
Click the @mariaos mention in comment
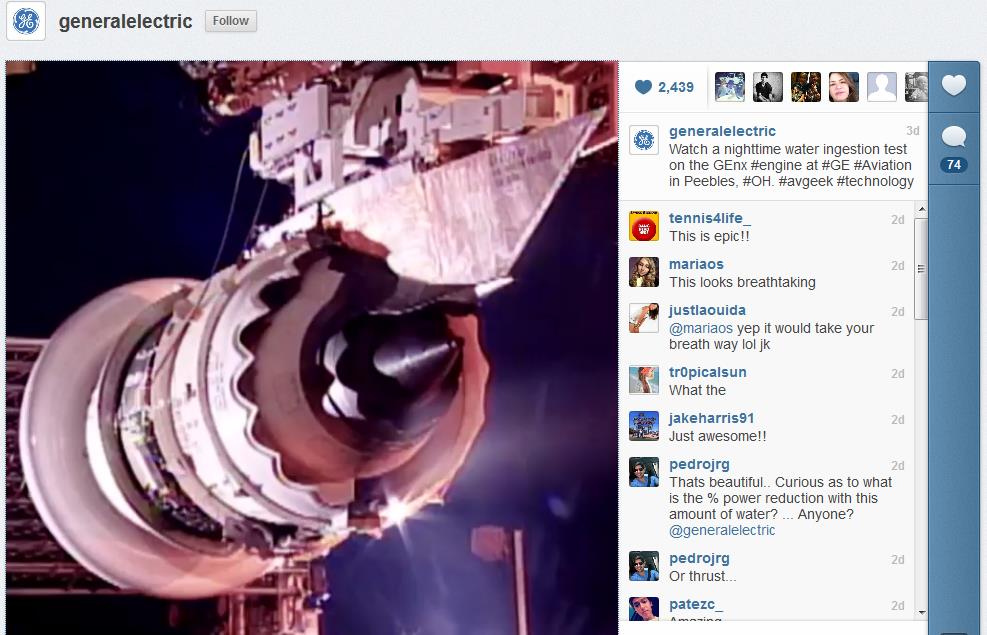701,329
